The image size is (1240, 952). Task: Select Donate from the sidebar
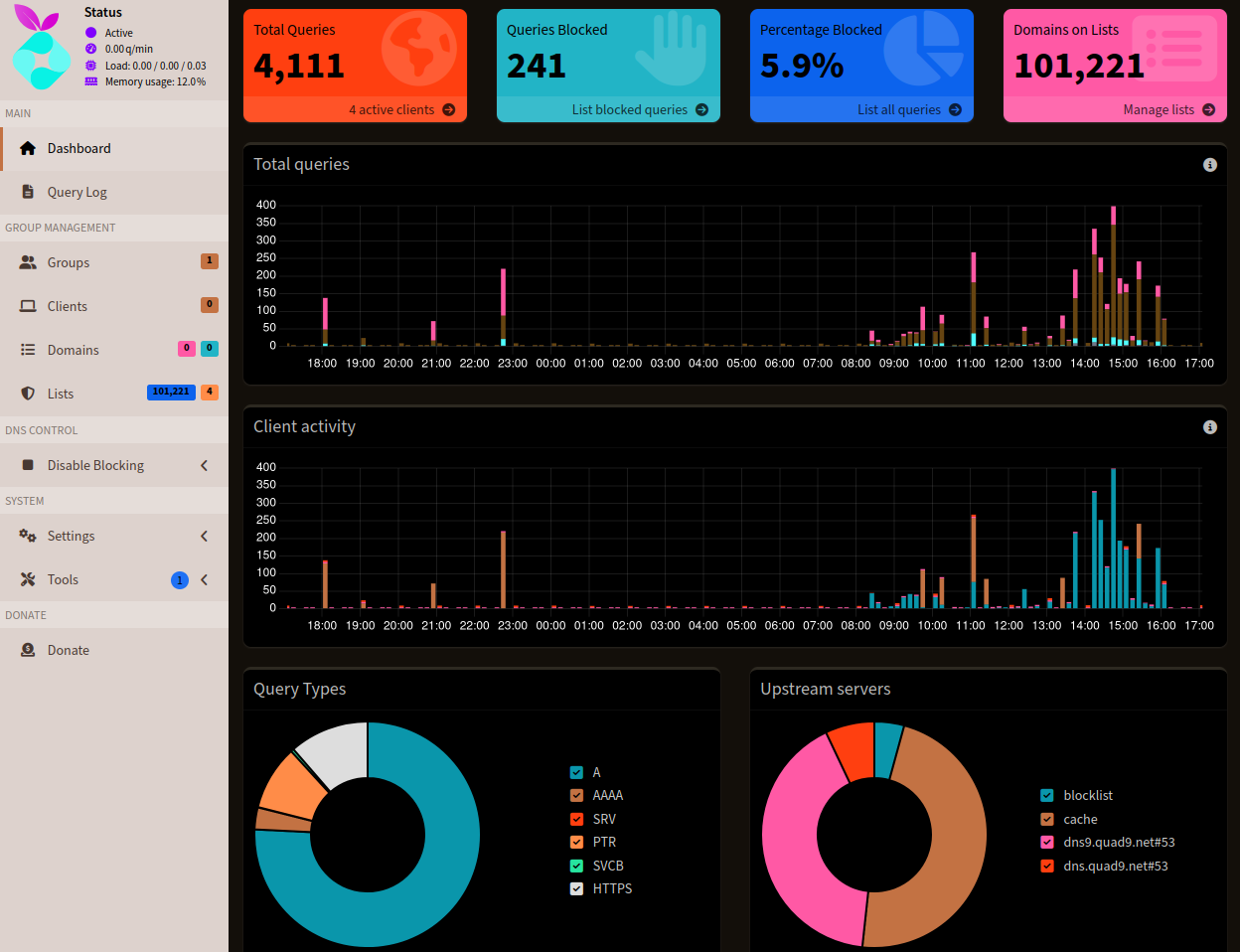68,649
